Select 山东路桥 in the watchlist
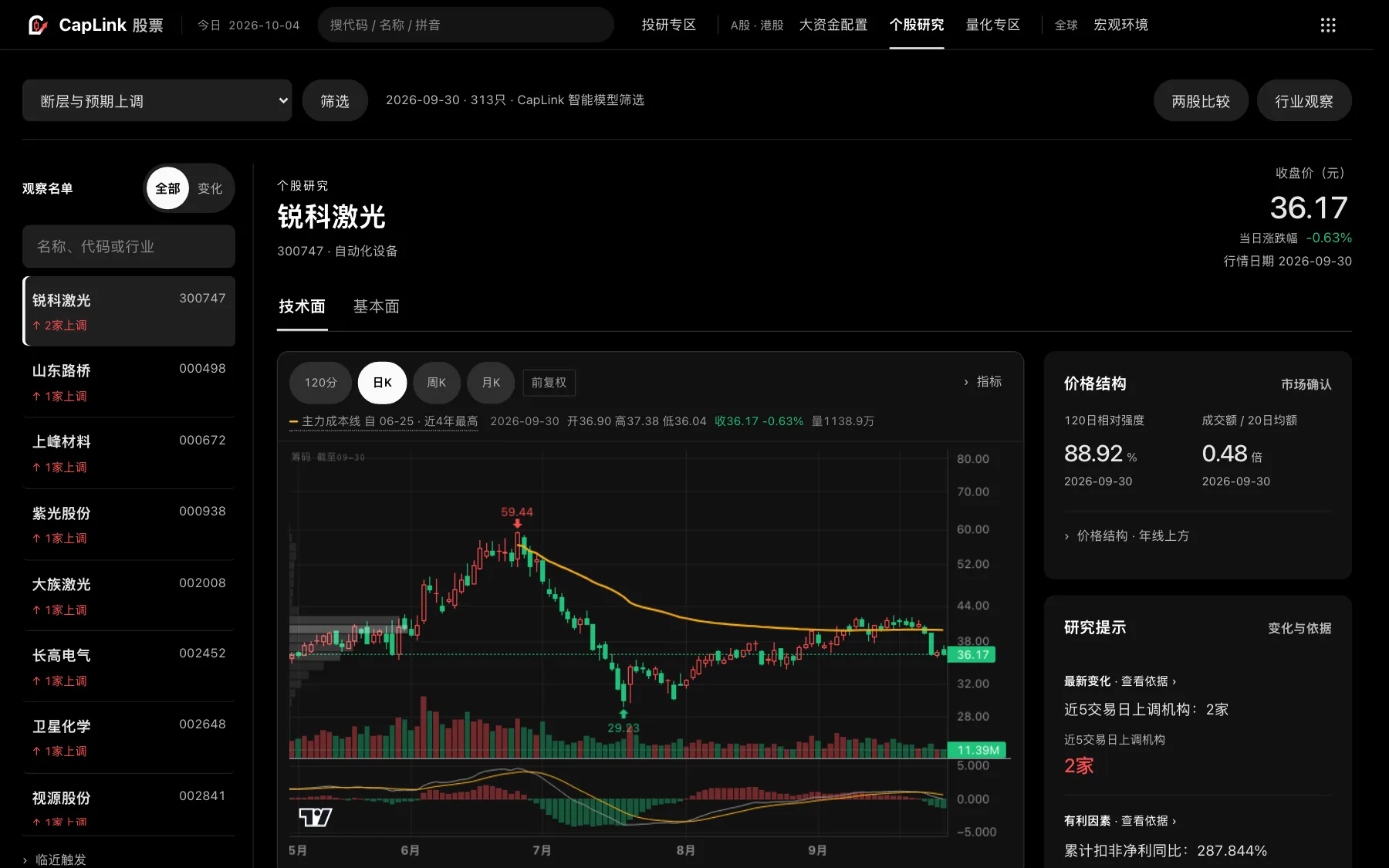 pyautogui.click(x=129, y=382)
